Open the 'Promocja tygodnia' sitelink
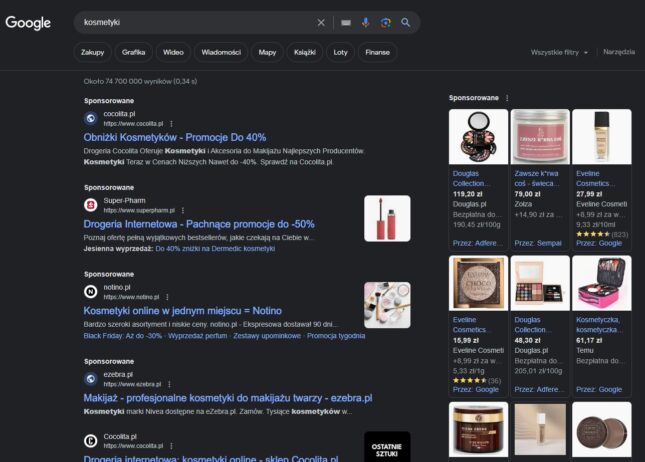The height and width of the screenshot is (462, 645). click(336, 336)
